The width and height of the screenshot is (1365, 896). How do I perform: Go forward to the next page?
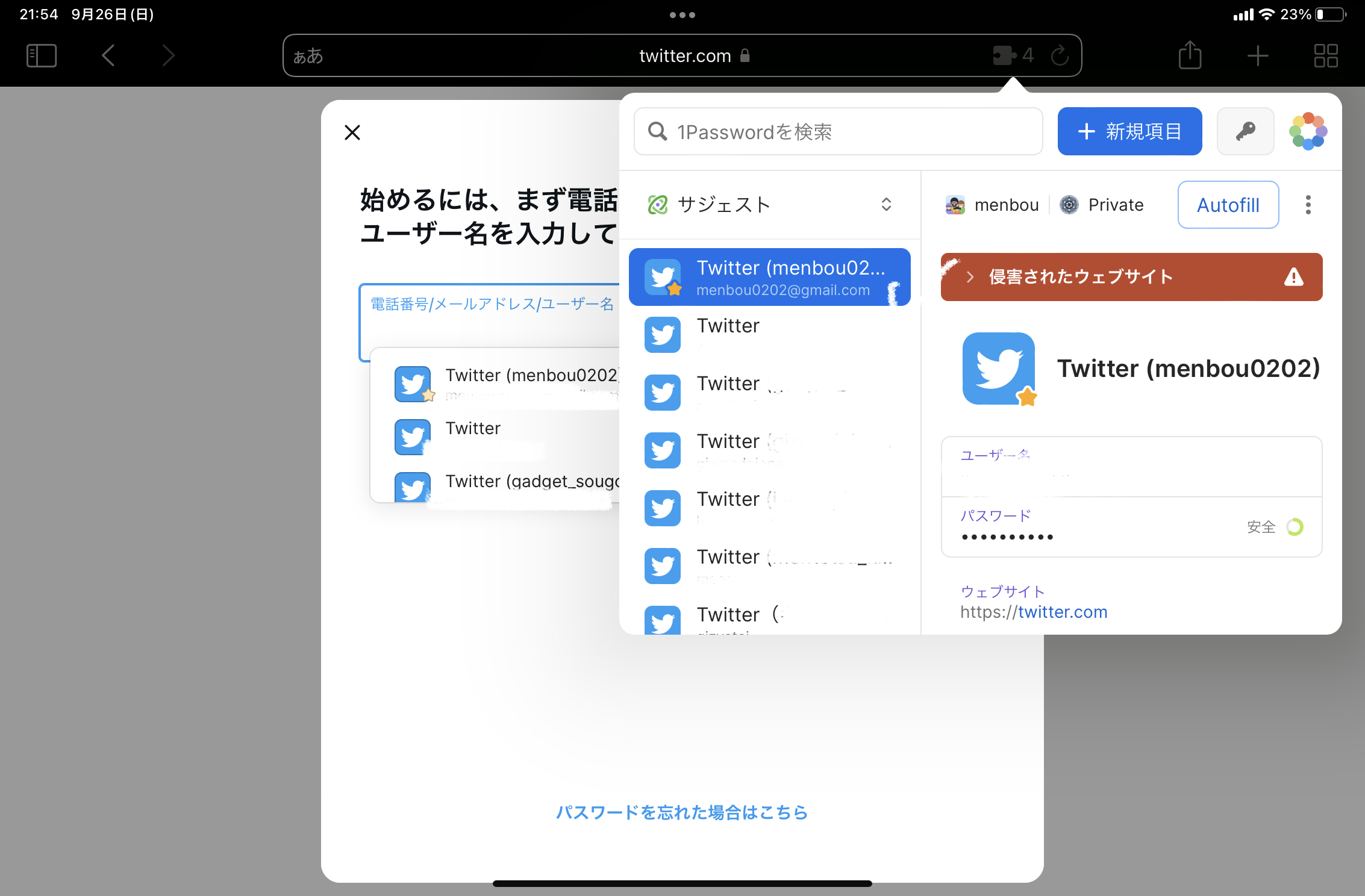(169, 55)
